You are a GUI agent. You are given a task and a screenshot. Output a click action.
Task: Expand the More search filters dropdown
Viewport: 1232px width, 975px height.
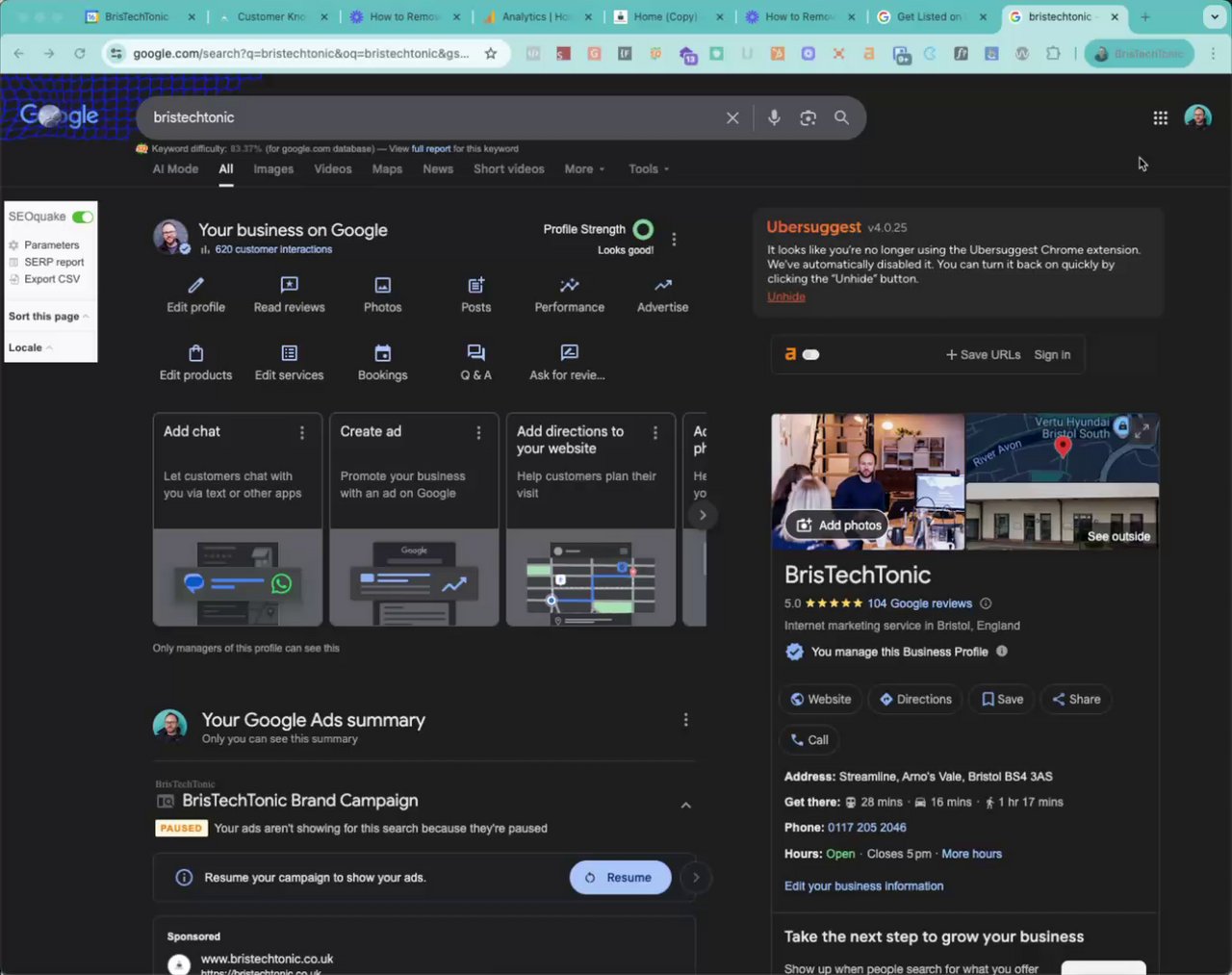tap(584, 168)
